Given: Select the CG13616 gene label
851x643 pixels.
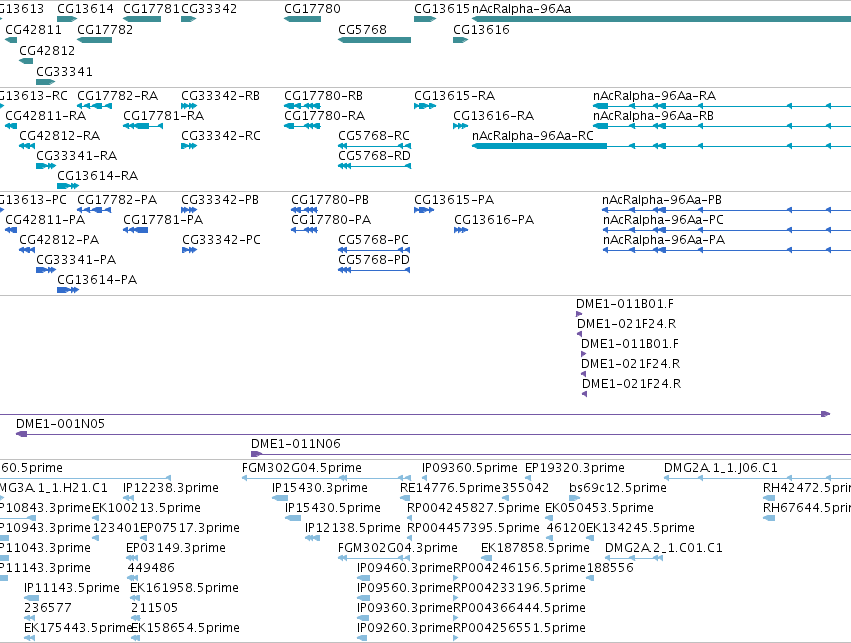Looking at the screenshot, I should tap(481, 29).
